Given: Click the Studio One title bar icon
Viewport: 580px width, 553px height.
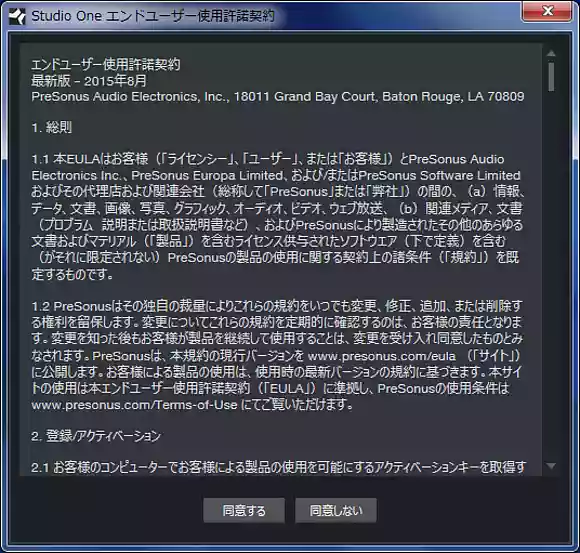Looking at the screenshot, I should tap(17, 16).
